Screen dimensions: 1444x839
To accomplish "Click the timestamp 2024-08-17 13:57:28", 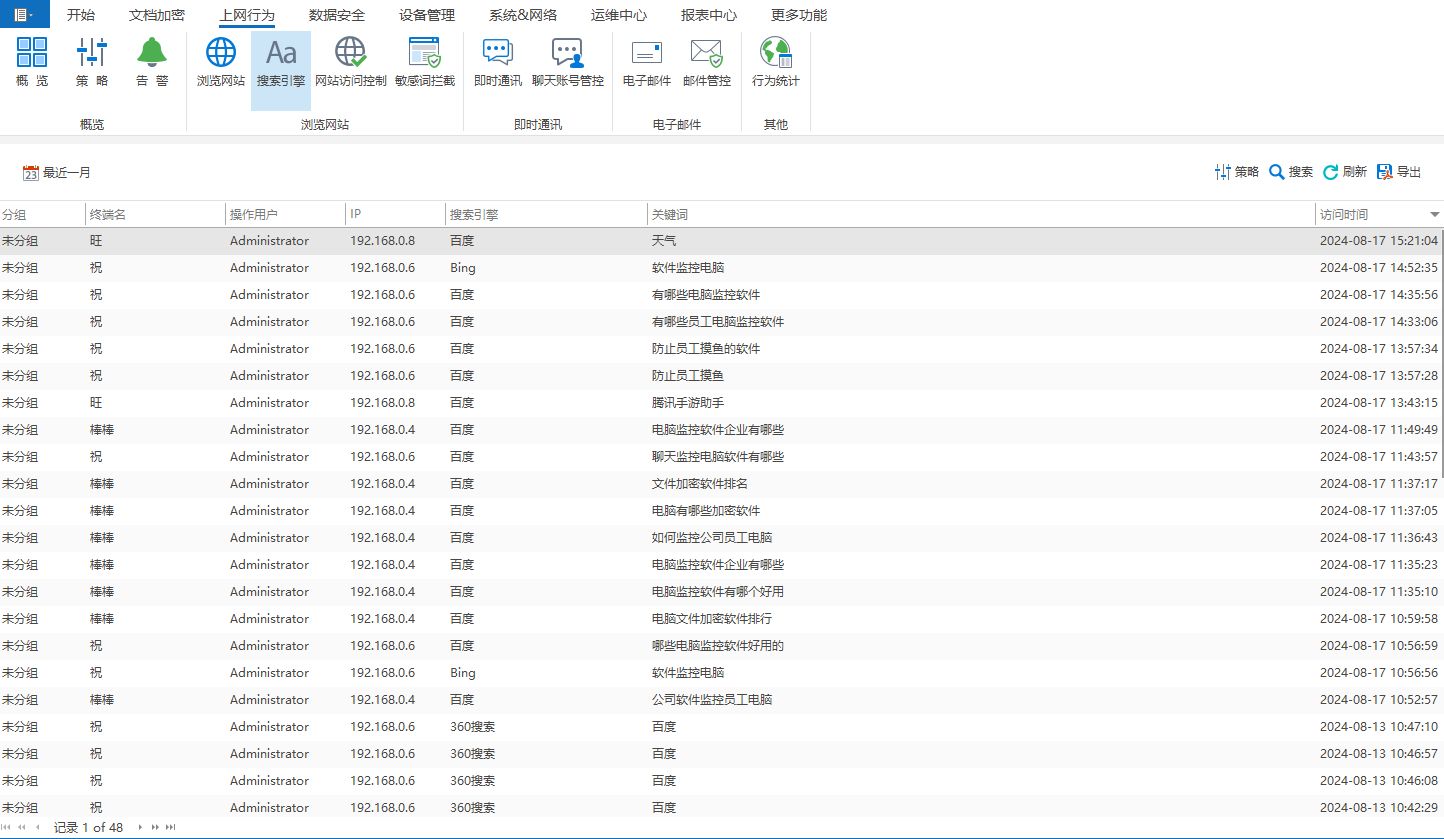I will coord(1379,376).
